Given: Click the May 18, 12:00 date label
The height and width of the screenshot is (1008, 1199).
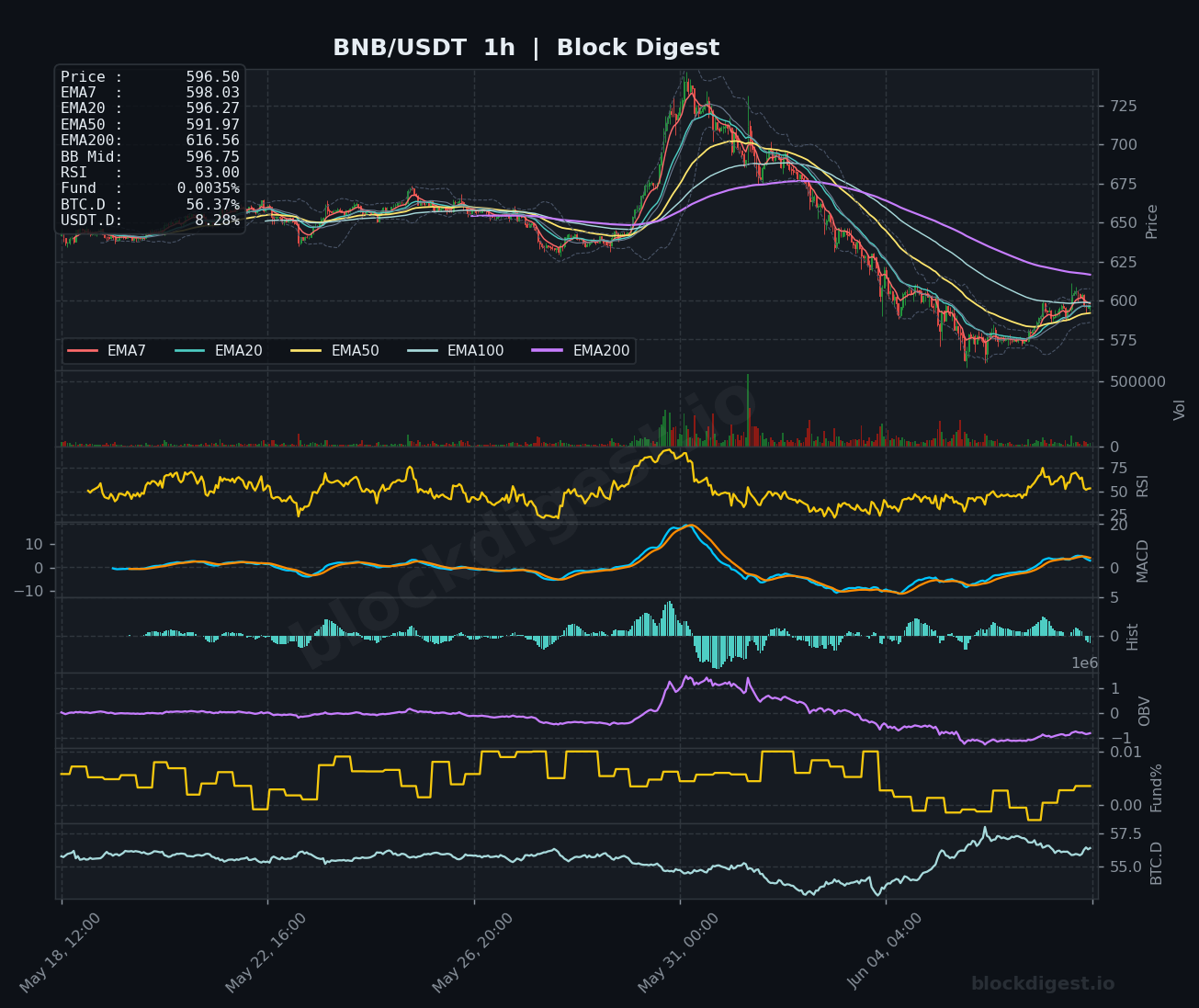Looking at the screenshot, I should [61, 953].
